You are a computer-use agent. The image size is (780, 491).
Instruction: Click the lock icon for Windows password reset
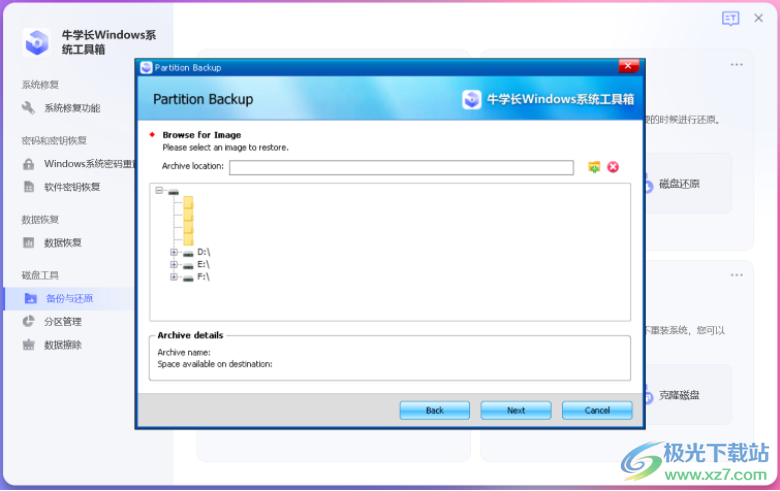pos(29,164)
